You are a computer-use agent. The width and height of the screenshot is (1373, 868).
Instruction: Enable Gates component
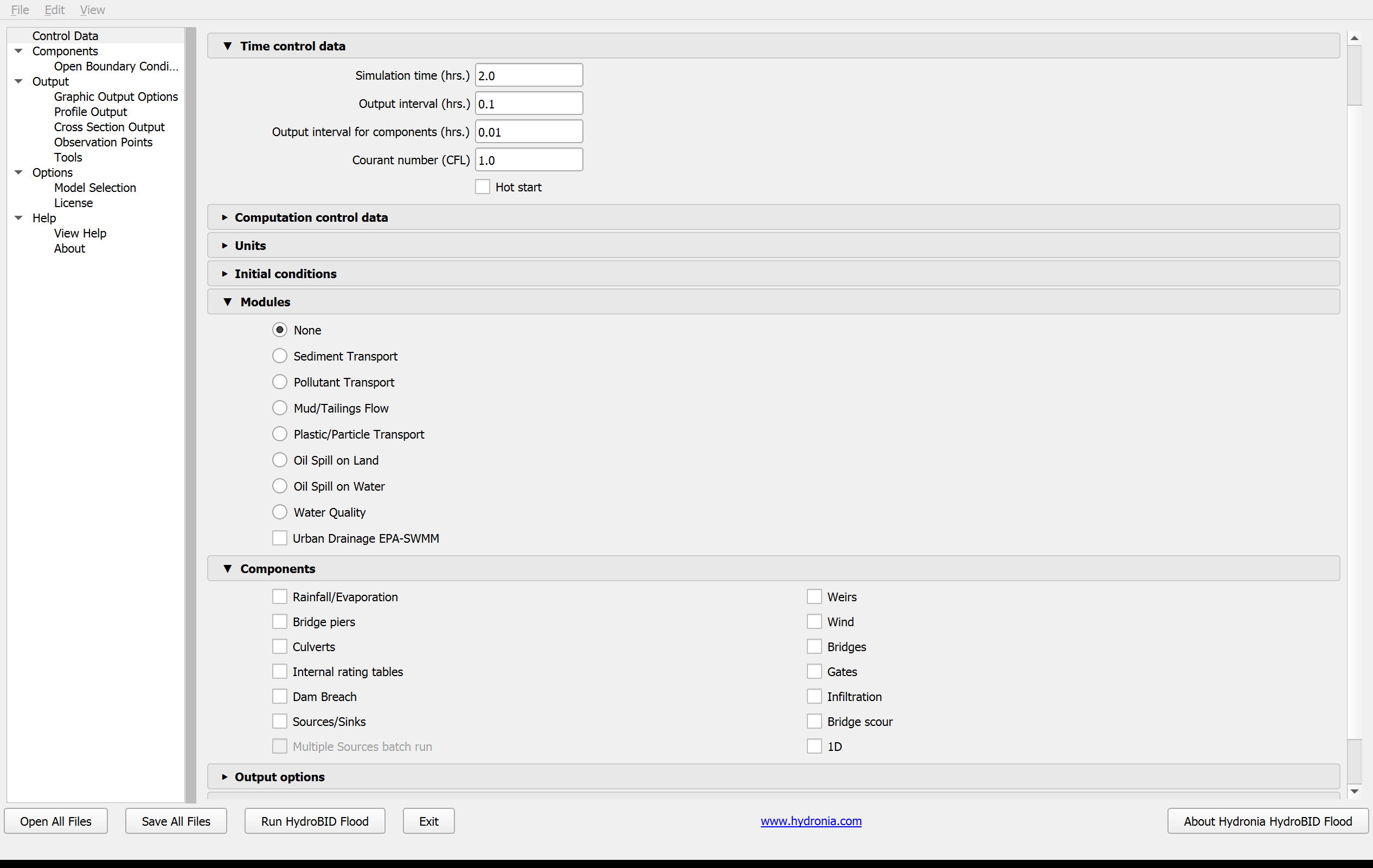coord(814,671)
